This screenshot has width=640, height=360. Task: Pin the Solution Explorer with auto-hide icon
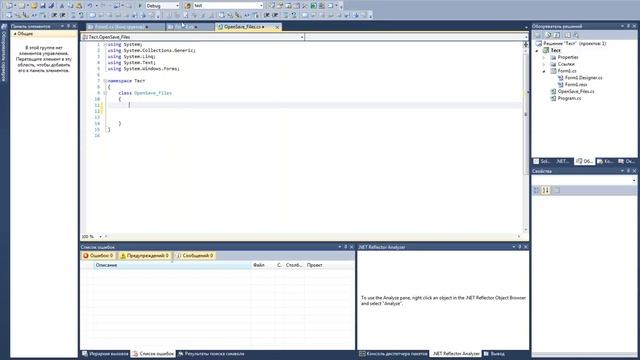(x=628, y=26)
